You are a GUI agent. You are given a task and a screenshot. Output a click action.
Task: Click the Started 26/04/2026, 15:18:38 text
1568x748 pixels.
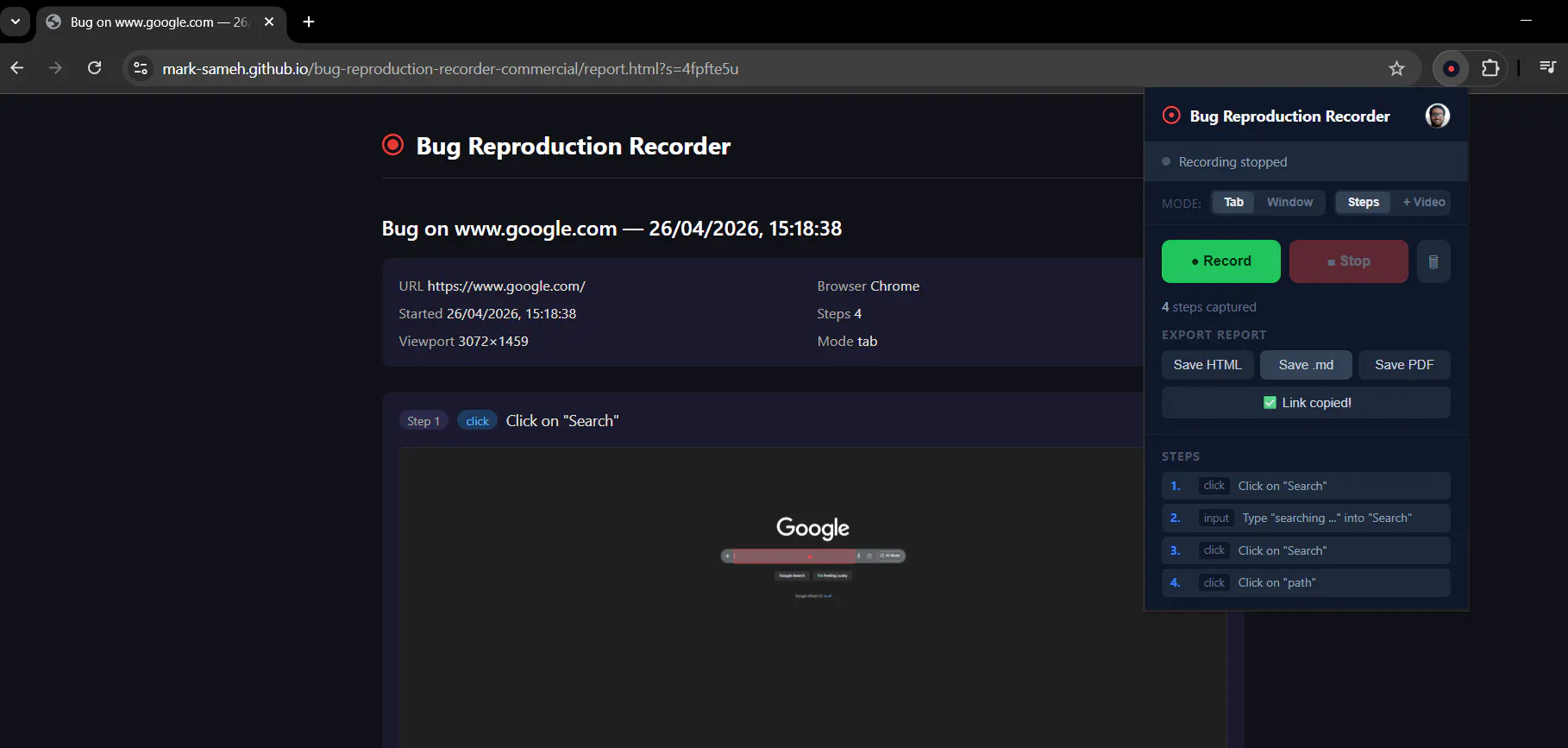(x=487, y=314)
